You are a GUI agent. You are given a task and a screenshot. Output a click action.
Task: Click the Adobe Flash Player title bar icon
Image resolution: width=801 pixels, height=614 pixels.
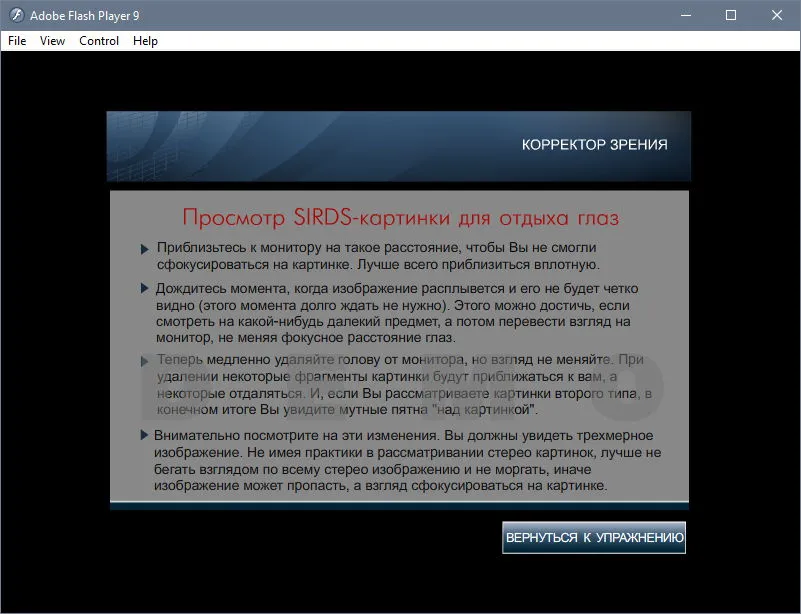(17, 15)
